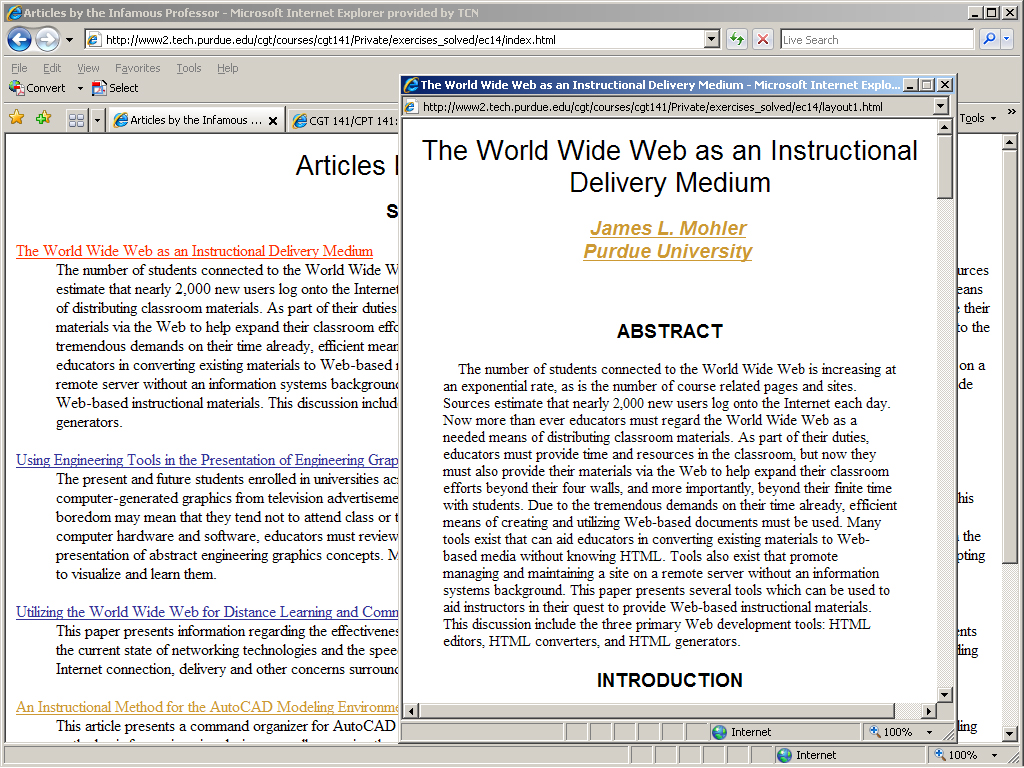Viewport: 1024px width, 768px height.
Task: Click into the Live Search box
Action: click(x=876, y=40)
